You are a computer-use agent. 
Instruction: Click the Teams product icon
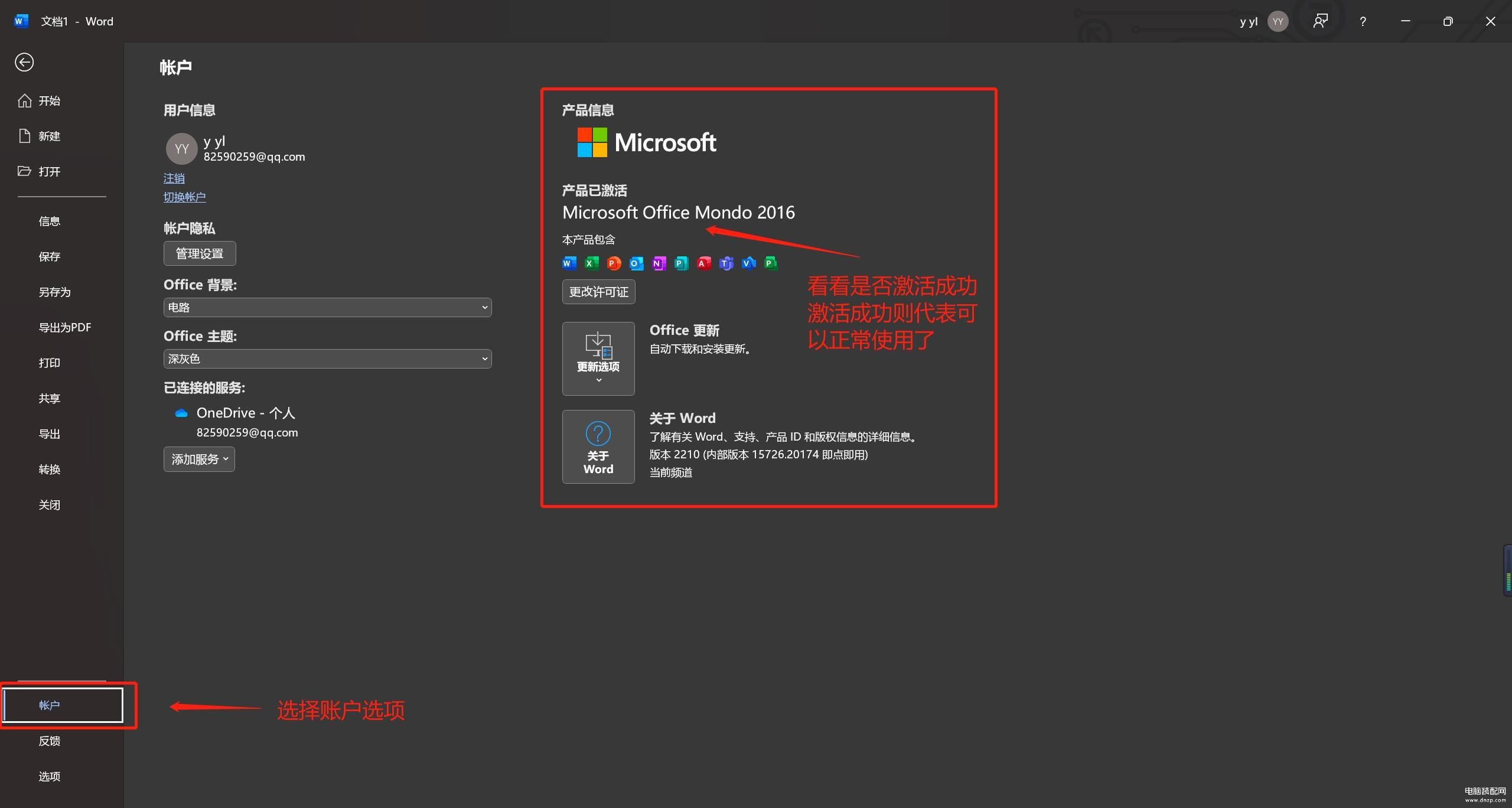[x=726, y=263]
